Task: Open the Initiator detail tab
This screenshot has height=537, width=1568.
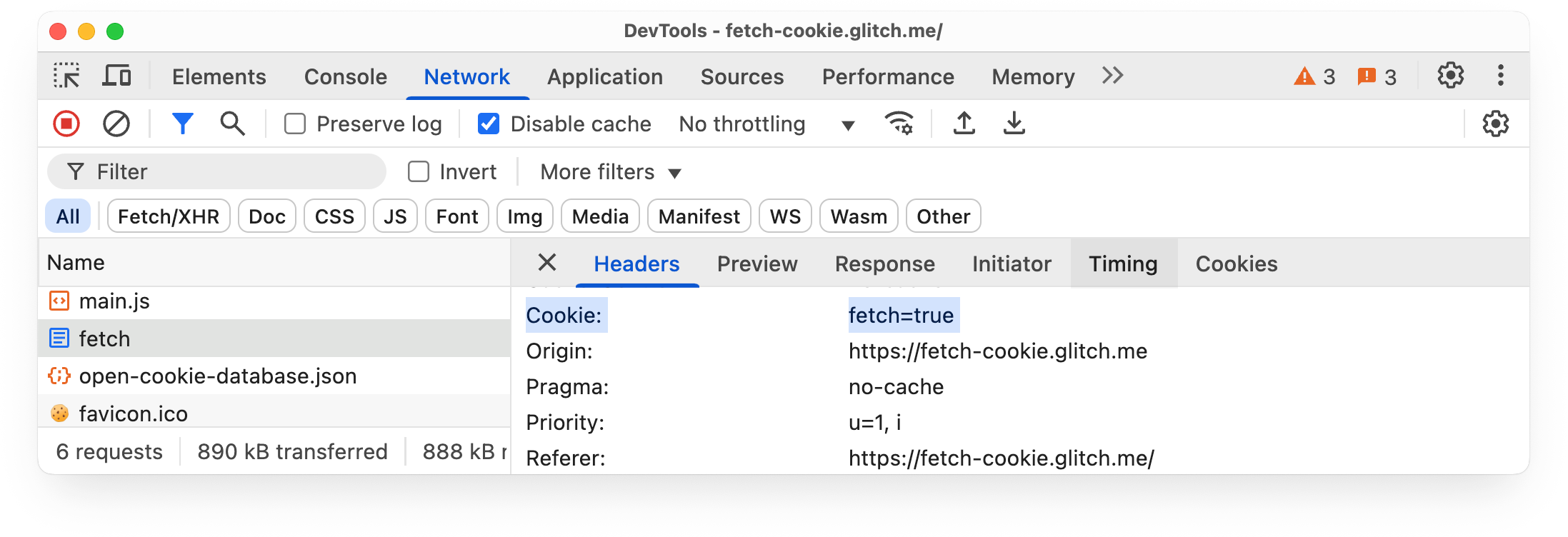Action: tap(1012, 264)
